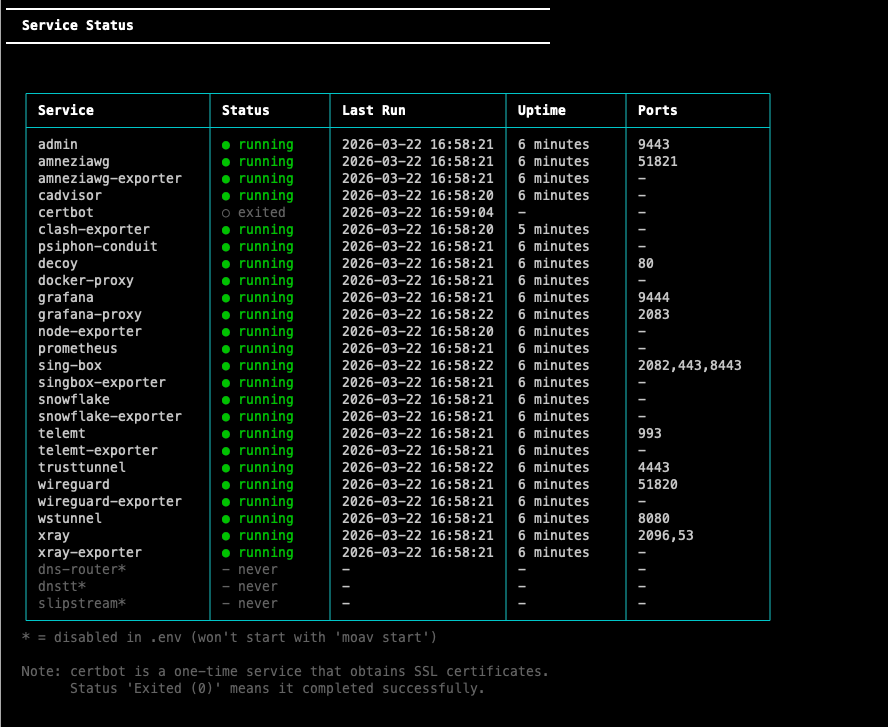Select the 'amneziawg-exporter' service name
888x727 pixels.
(110, 178)
